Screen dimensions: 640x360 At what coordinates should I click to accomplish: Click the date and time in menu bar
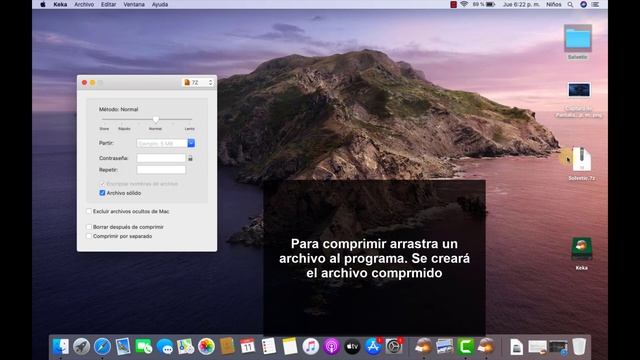(x=521, y=4)
